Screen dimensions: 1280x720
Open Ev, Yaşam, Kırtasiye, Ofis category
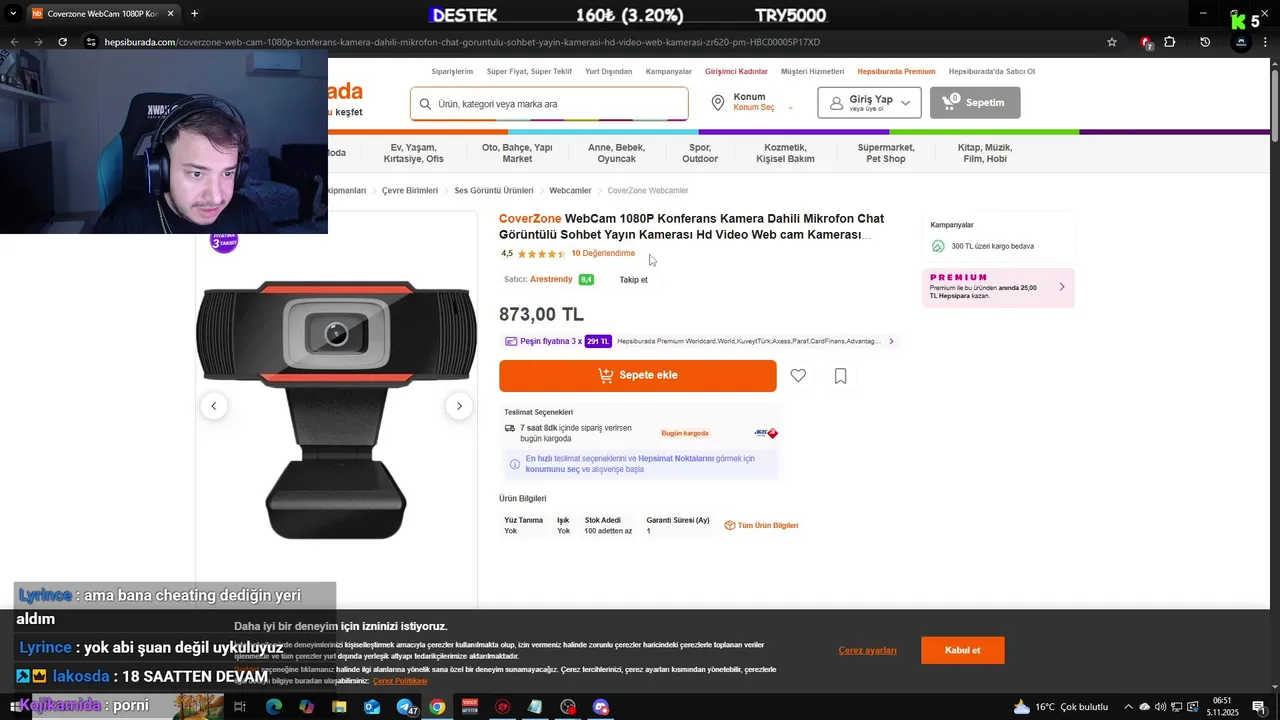pyautogui.click(x=413, y=153)
